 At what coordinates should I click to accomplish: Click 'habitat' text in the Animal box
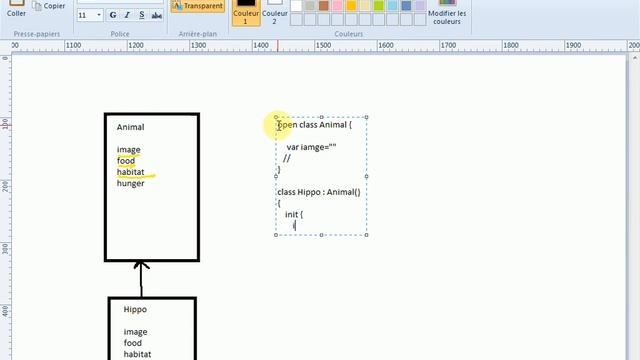[131, 172]
